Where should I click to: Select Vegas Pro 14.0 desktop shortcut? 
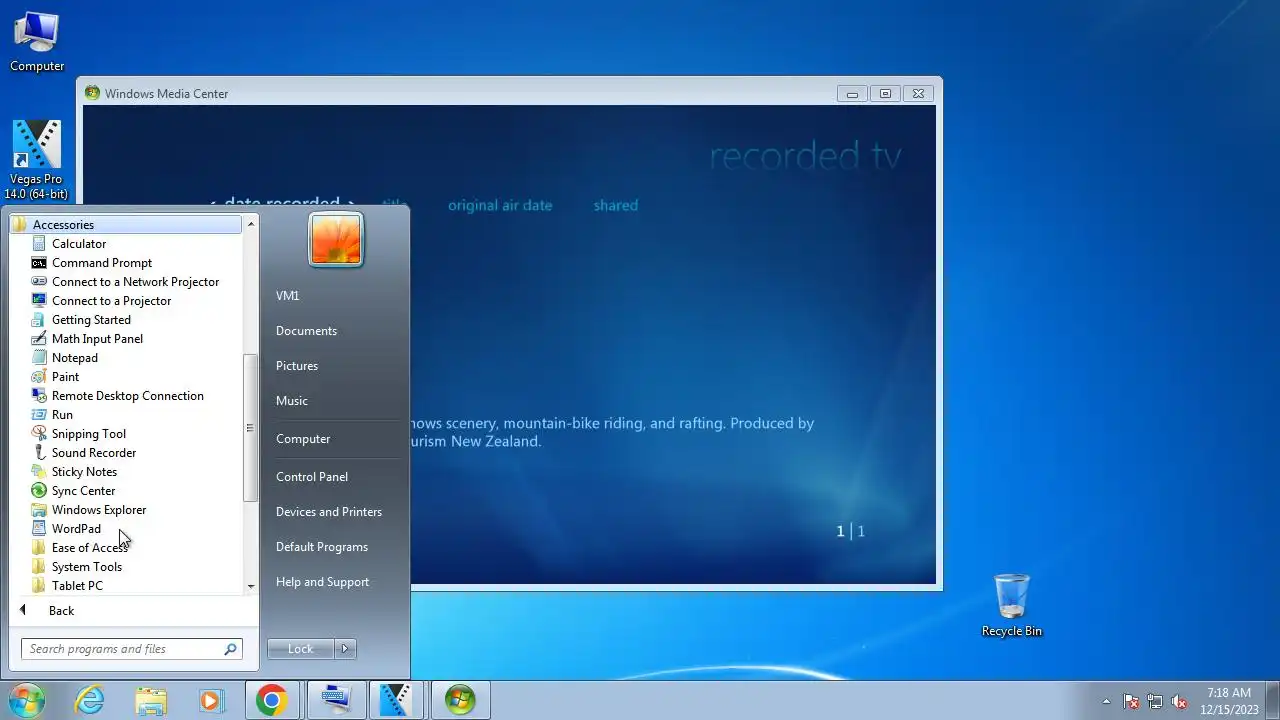[x=36, y=160]
